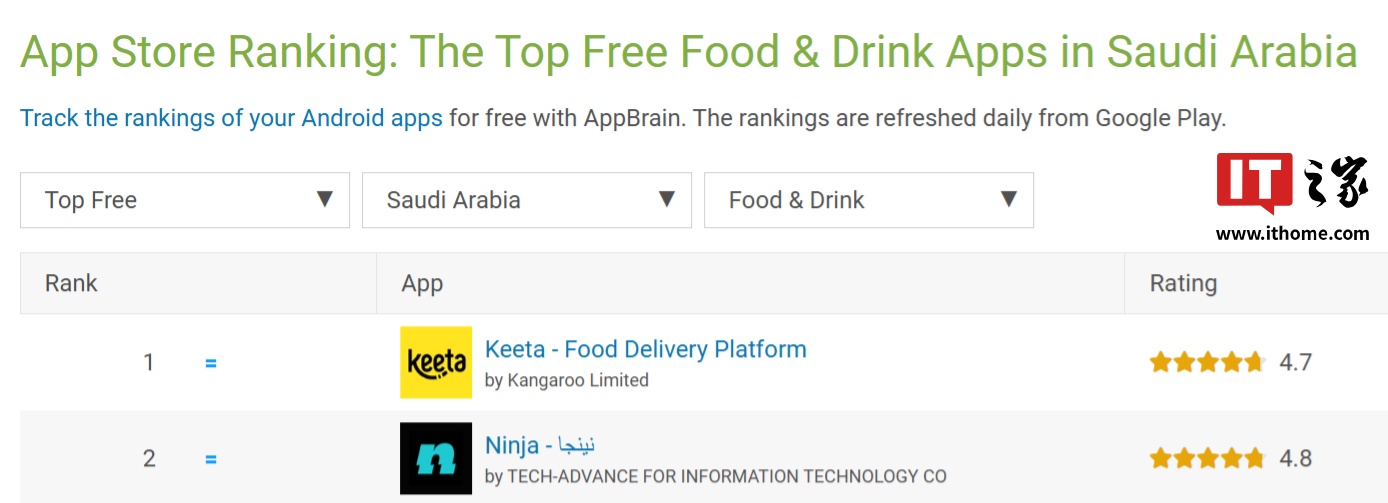The width and height of the screenshot is (1388, 503).
Task: Click the www.ithome.com text
Action: click(1292, 234)
